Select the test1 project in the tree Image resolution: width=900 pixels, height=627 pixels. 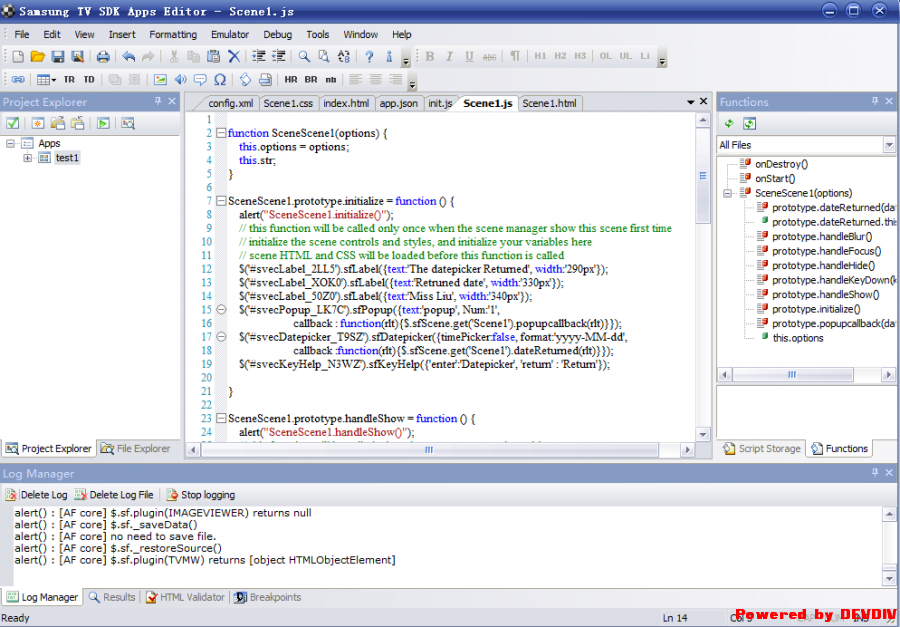(x=67, y=158)
